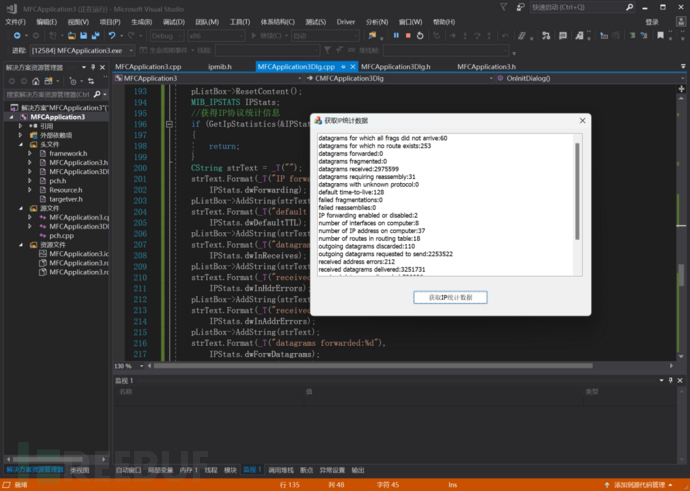The width and height of the screenshot is (690, 491).
Task: Select framework.h in the solution tree
Action: coord(70,153)
